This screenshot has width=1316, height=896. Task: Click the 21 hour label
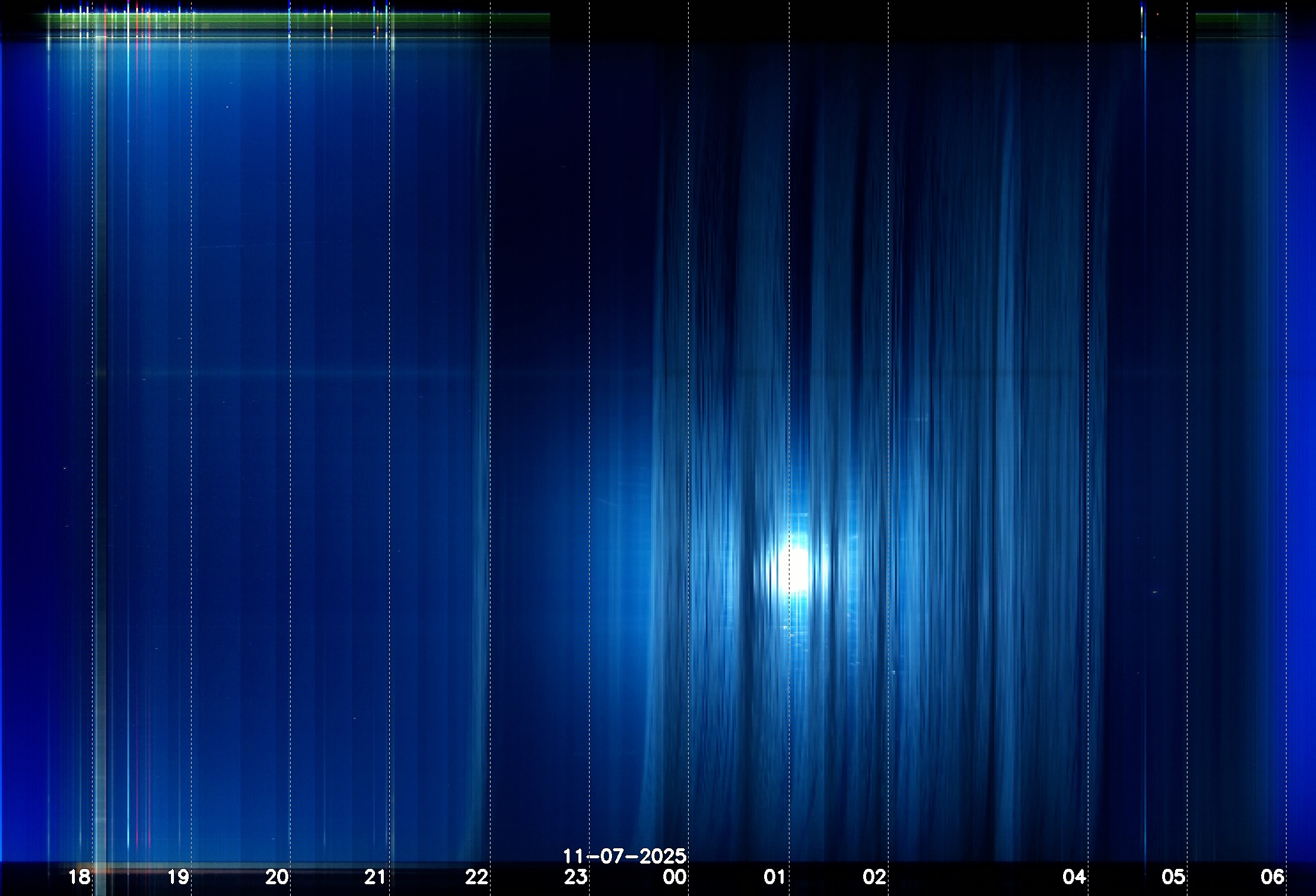pos(375,877)
